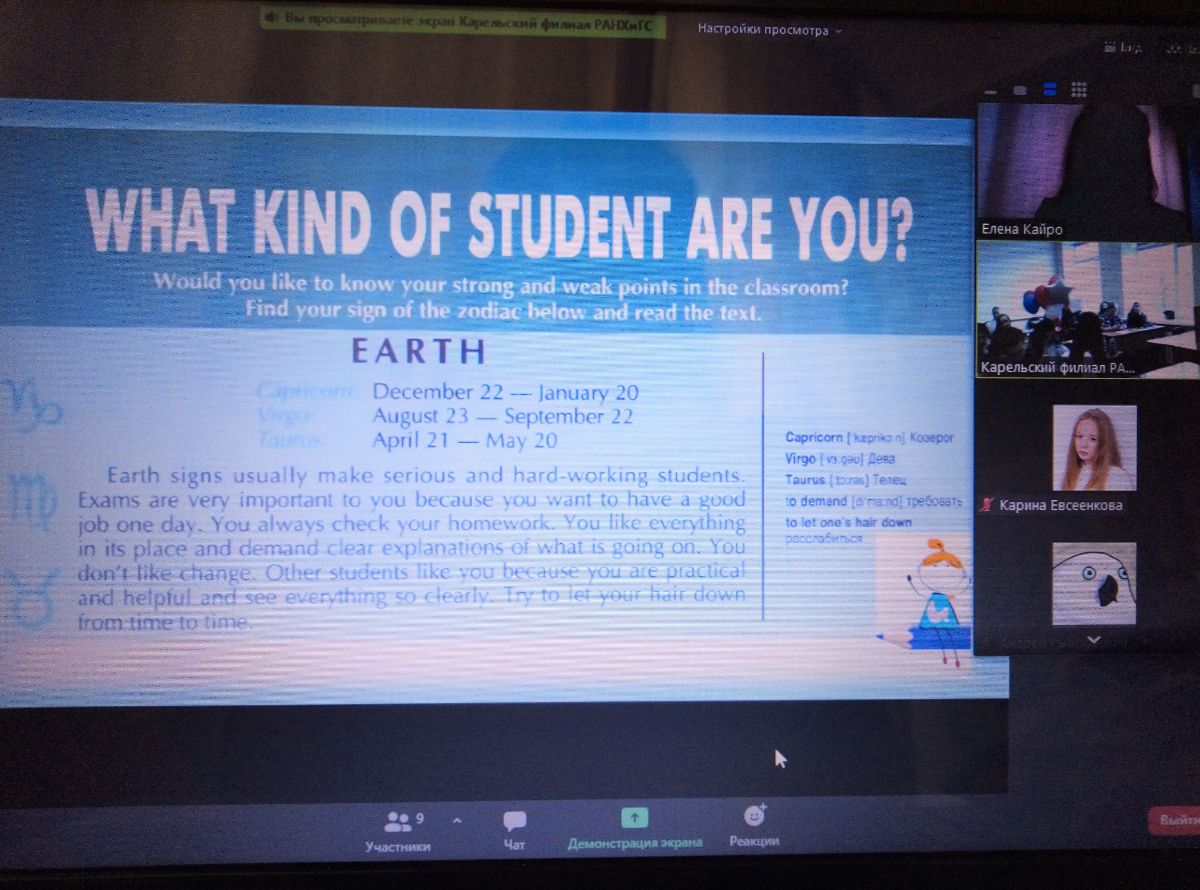Click the Демонстрация экрана label text
Image resolution: width=1200 pixels, height=890 pixels.
[x=634, y=843]
